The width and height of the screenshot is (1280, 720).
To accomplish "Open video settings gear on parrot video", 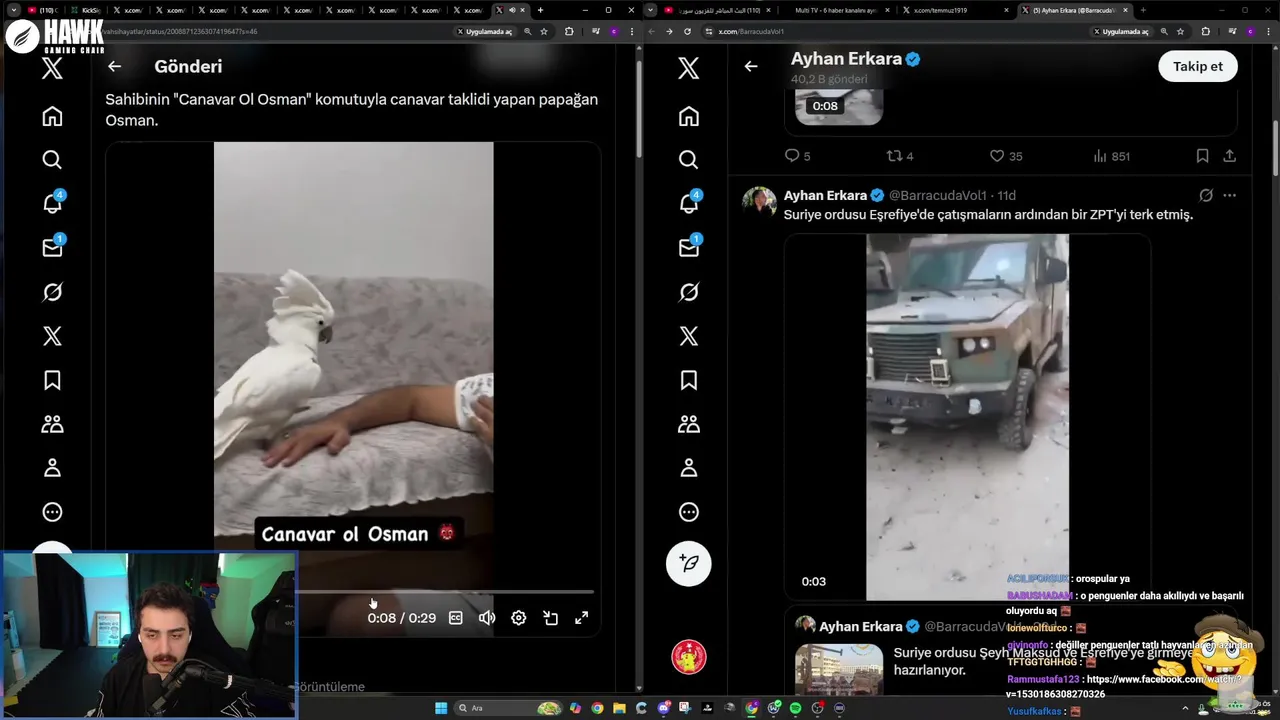I will point(519,618).
